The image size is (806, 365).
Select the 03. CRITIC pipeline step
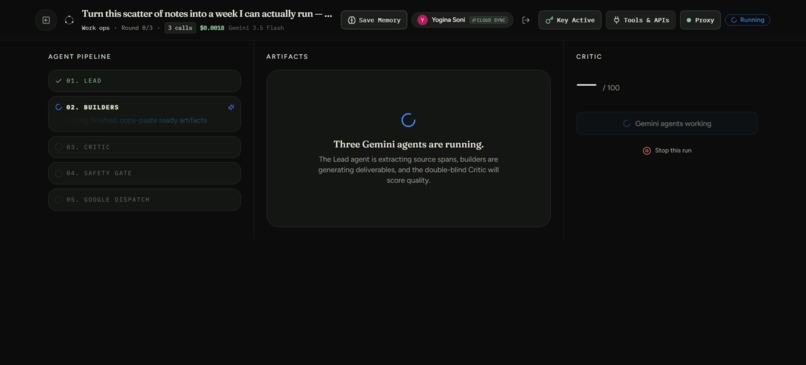point(144,147)
